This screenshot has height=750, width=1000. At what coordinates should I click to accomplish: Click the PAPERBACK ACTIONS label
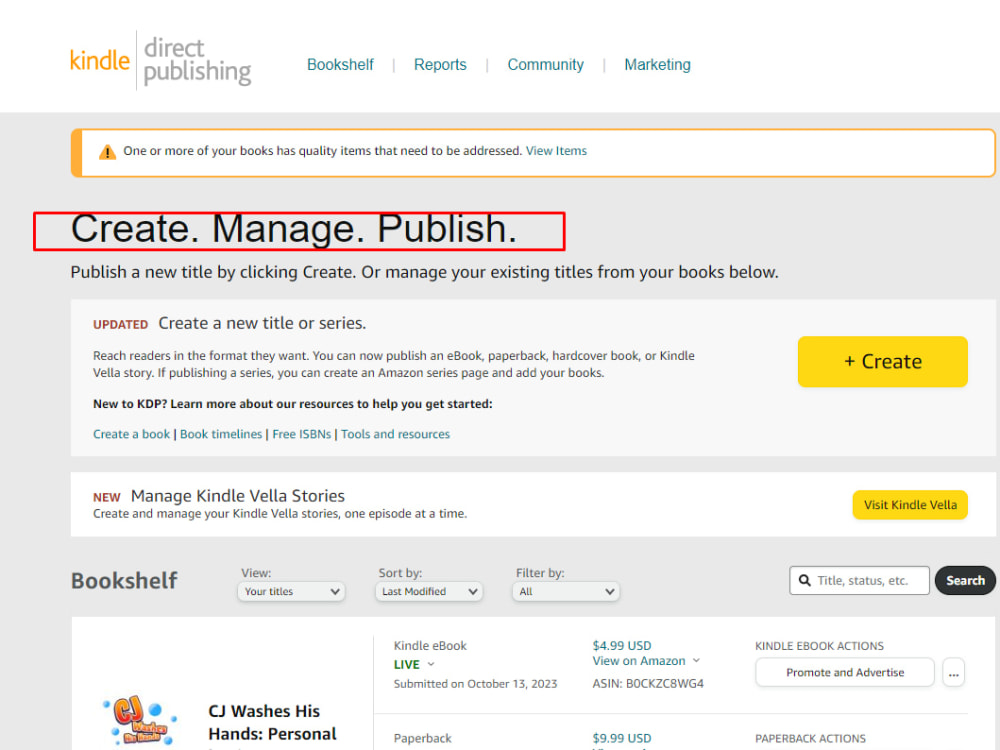(811, 739)
